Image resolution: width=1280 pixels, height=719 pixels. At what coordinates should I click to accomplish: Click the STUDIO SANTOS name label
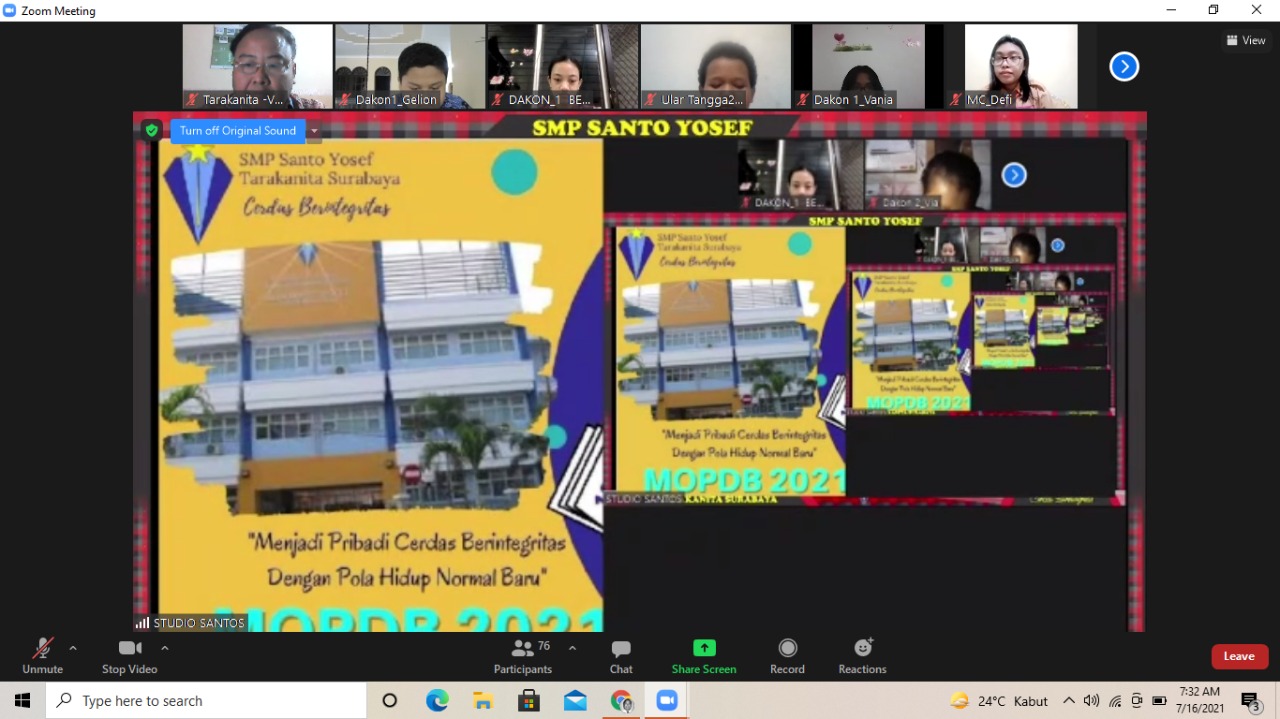tap(190, 623)
